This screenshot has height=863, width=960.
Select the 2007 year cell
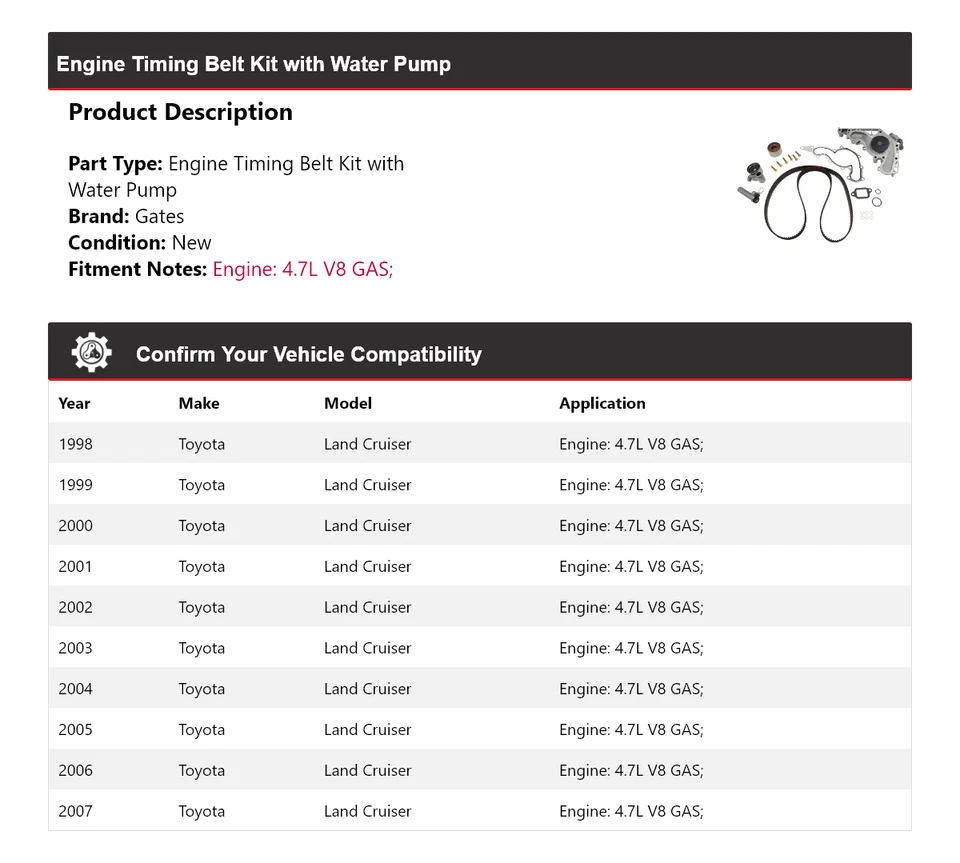(x=75, y=811)
